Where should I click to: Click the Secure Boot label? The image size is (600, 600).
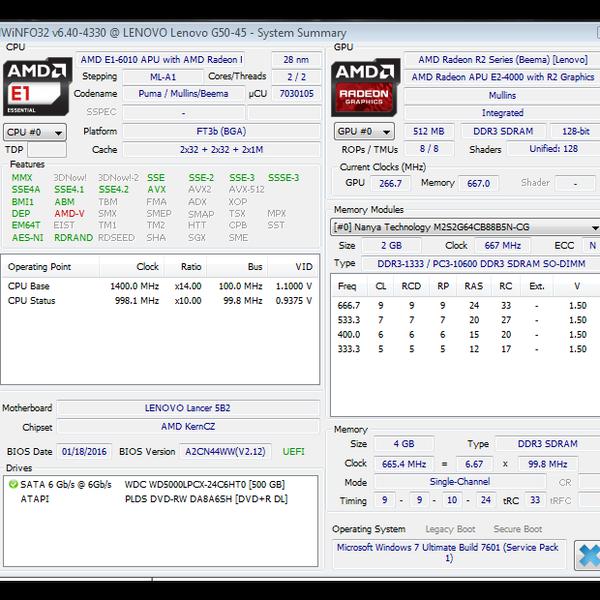point(517,529)
